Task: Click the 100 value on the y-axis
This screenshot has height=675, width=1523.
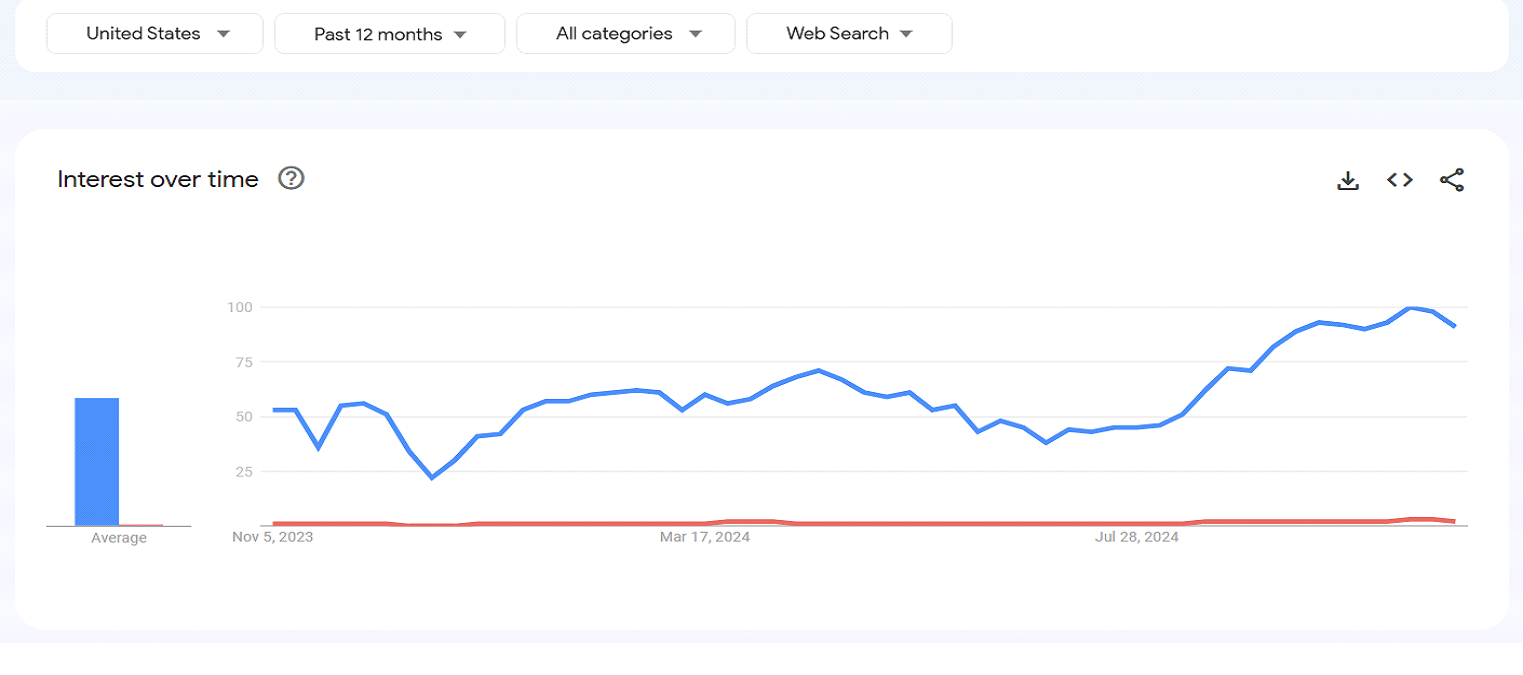Action: (239, 306)
